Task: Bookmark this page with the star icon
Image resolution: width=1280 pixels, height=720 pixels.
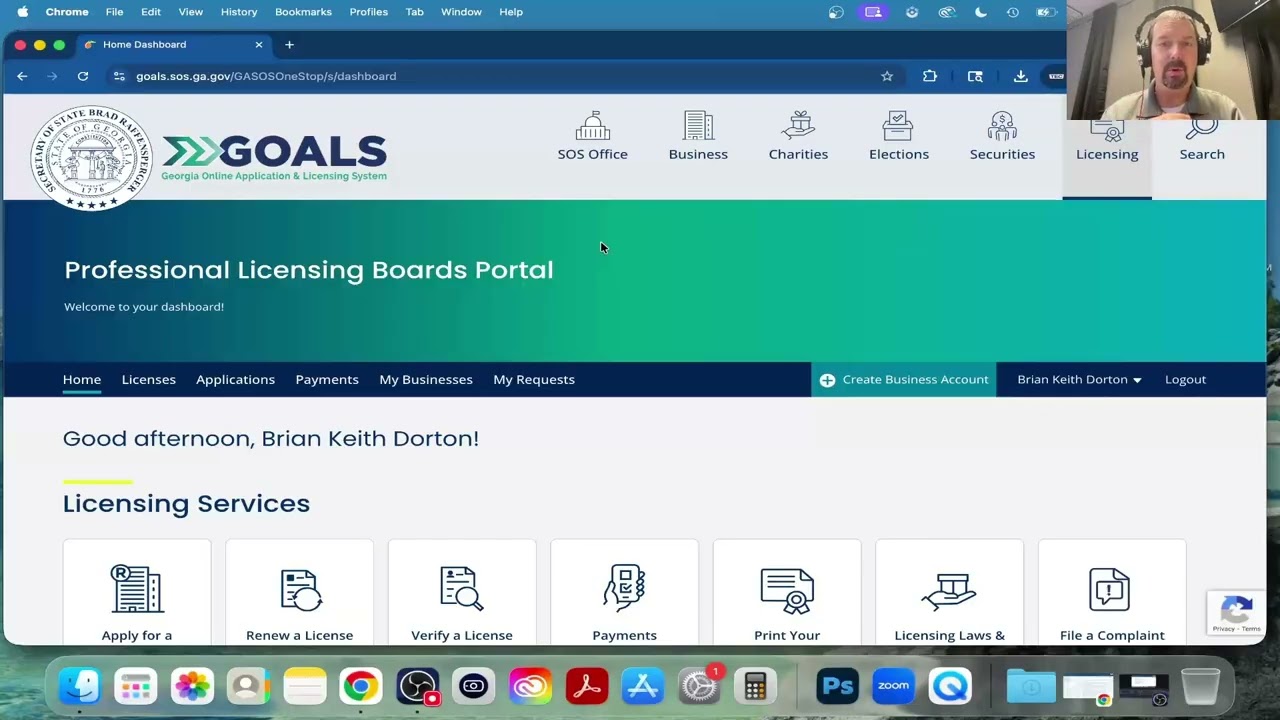Action: pos(886,76)
